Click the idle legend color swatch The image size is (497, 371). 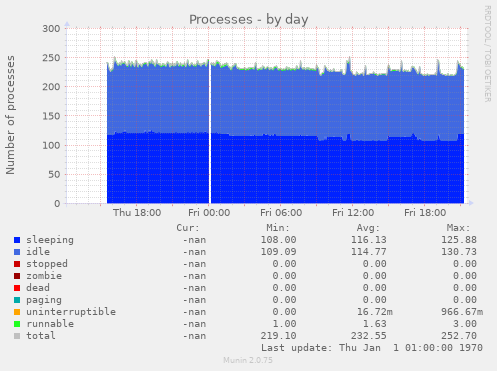[x=17, y=252]
